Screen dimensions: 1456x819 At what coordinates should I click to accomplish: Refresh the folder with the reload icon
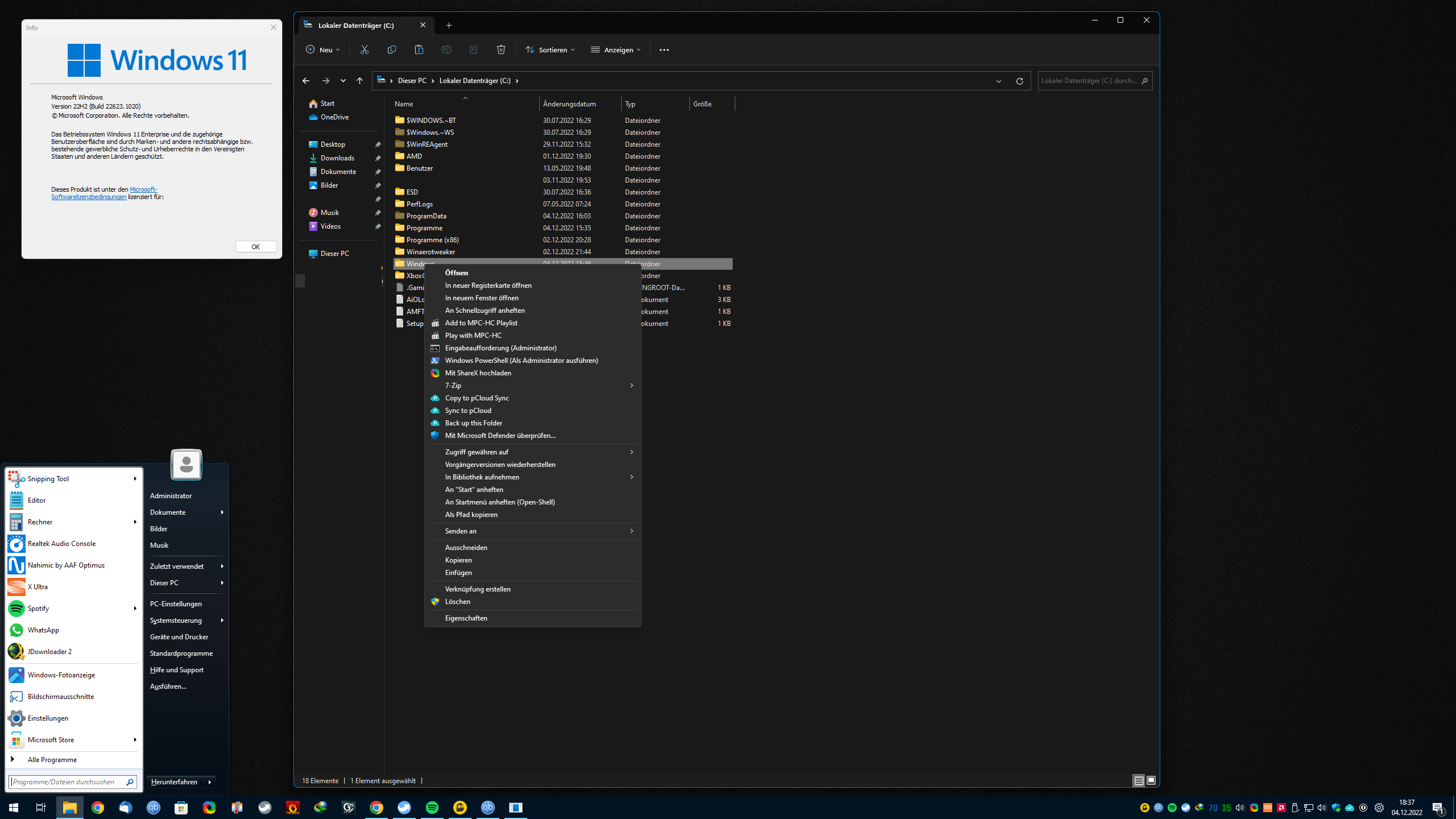tap(1019, 81)
